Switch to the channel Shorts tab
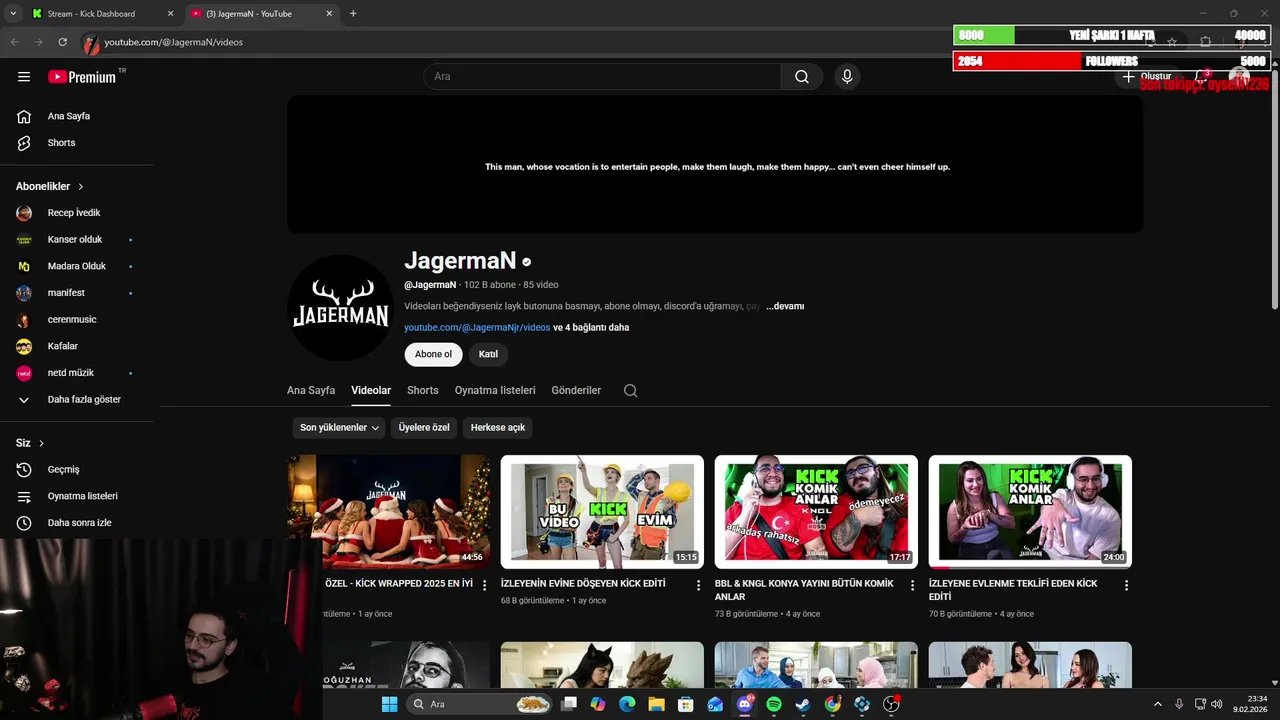 tap(423, 391)
